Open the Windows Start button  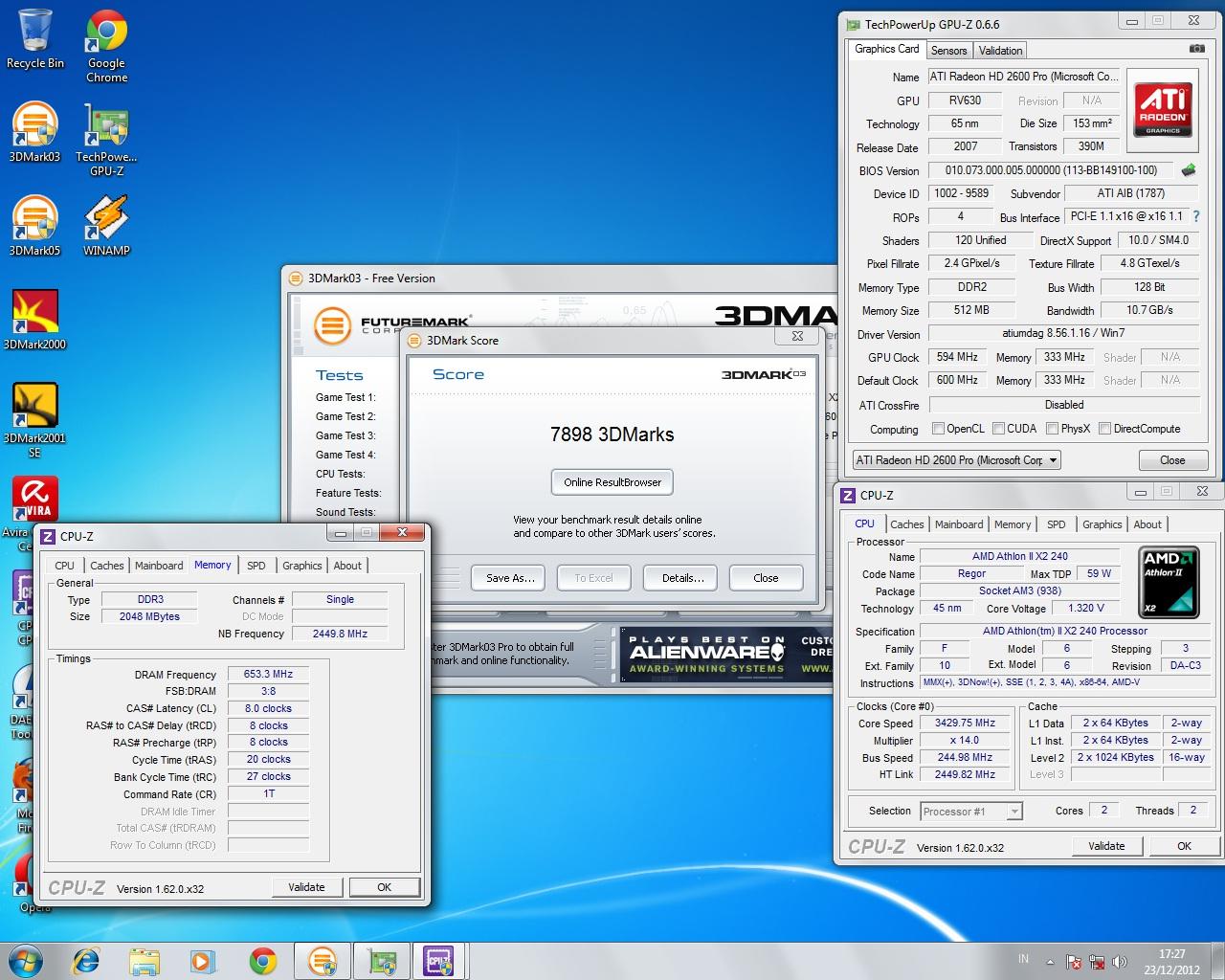(26, 959)
